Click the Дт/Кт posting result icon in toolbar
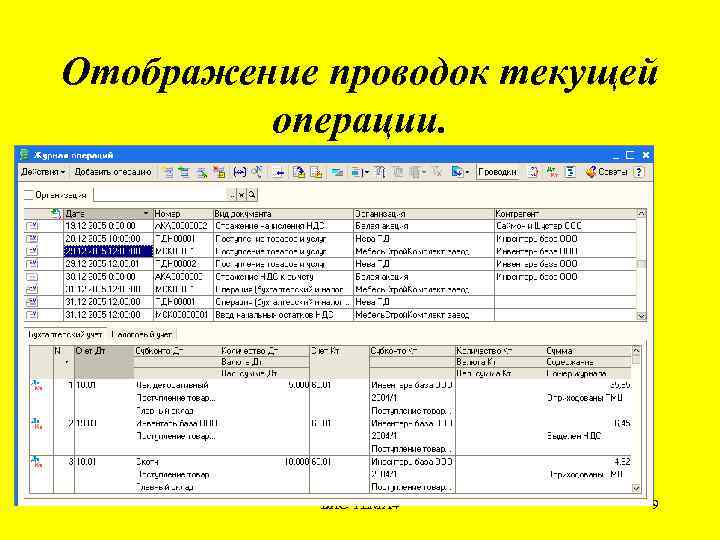720x540 pixels. 552,172
